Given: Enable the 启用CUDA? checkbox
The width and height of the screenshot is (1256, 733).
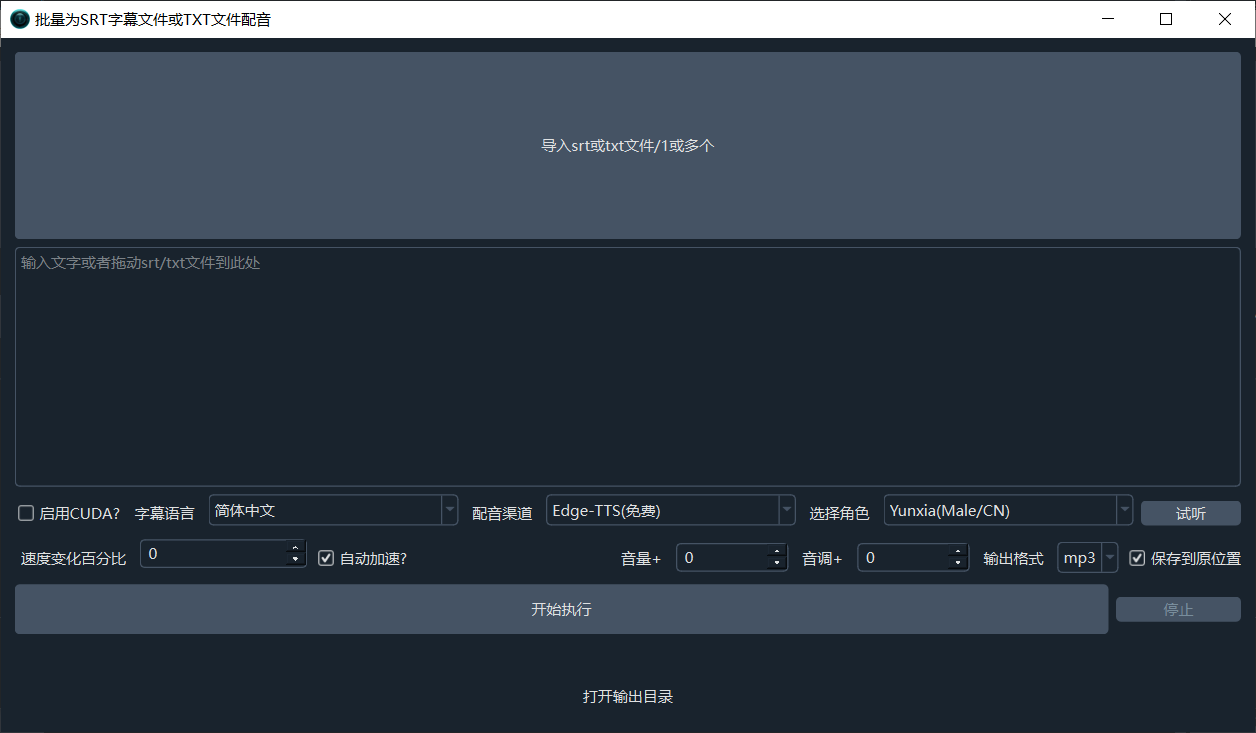Looking at the screenshot, I should [x=25, y=513].
